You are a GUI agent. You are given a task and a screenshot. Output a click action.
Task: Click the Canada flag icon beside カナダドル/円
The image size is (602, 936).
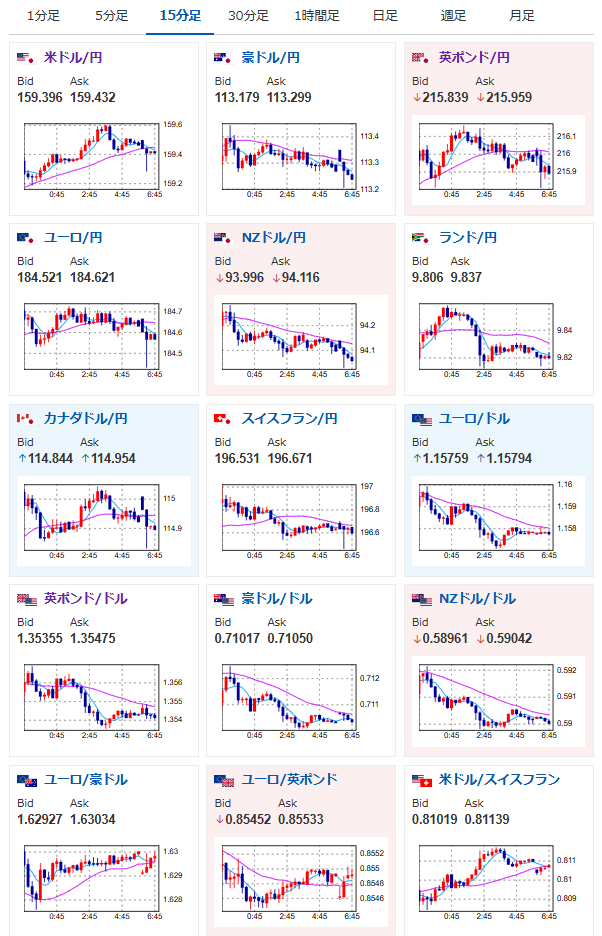click(x=26, y=419)
